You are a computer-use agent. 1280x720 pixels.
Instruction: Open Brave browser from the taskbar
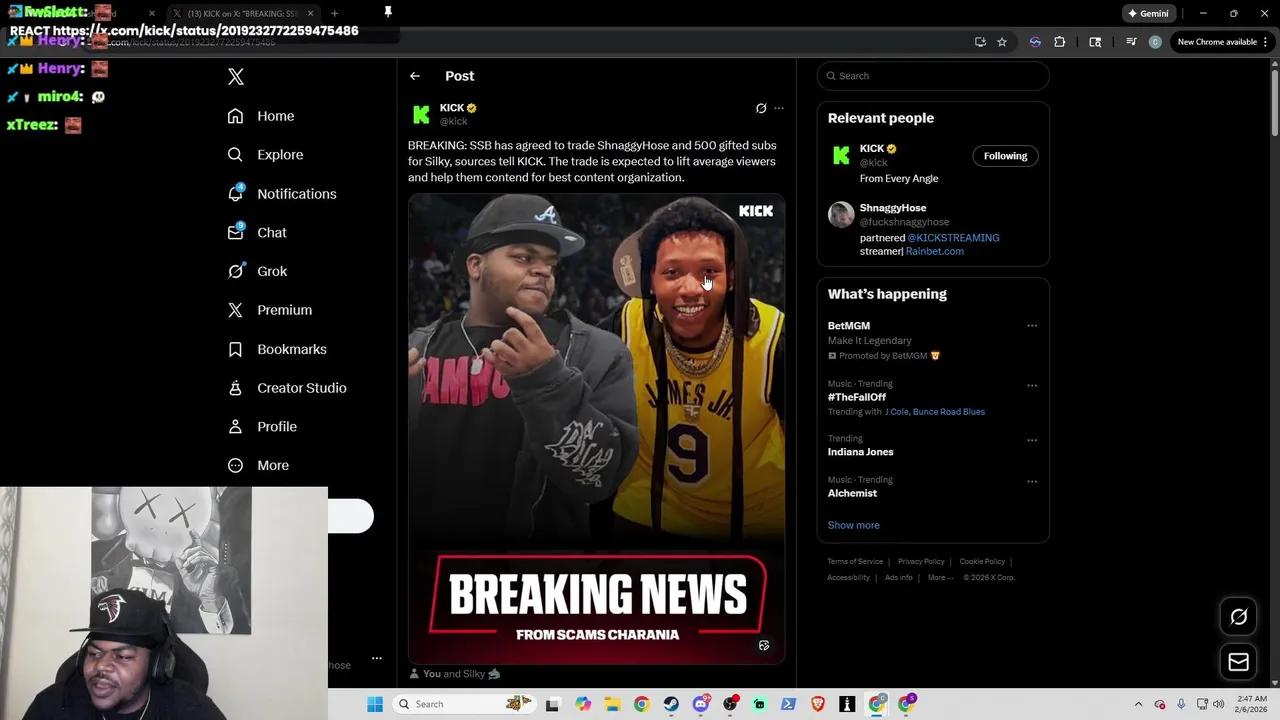tap(818, 704)
